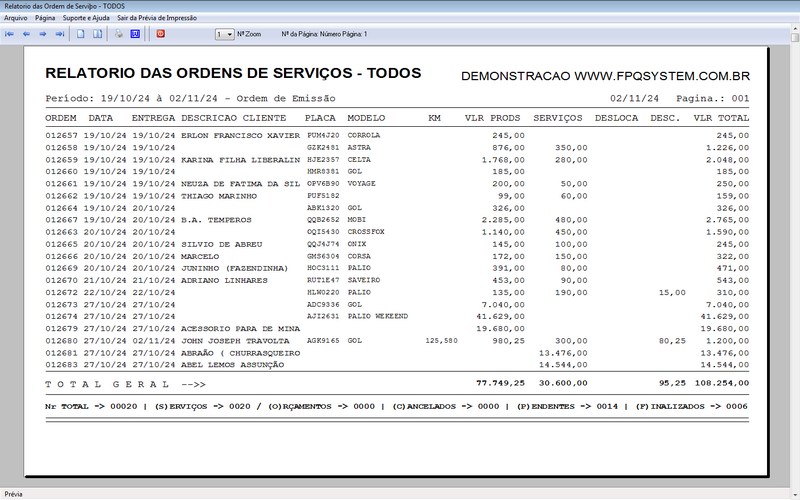Screen dimensions: 800x500
Task: Click plate GZK2481 in the report
Action: (323, 147)
